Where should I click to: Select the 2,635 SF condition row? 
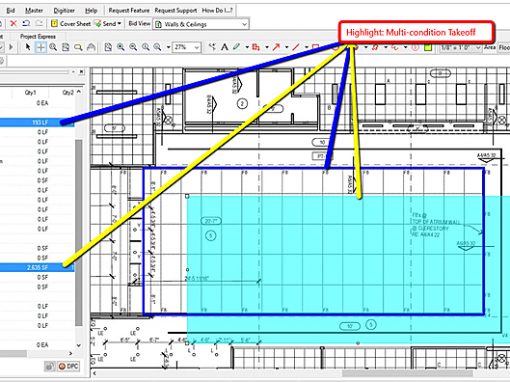[37, 267]
